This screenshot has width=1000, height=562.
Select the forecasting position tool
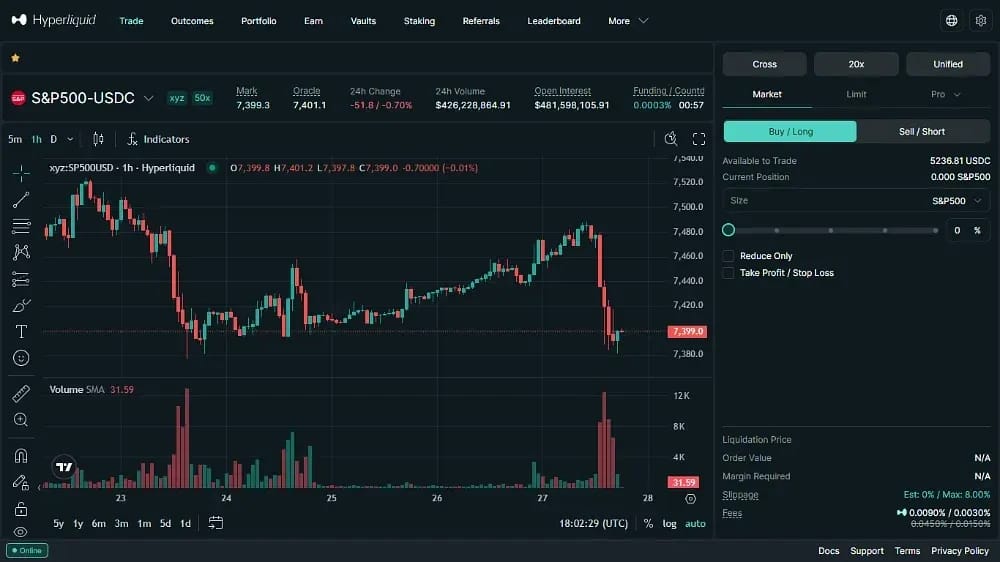click(x=21, y=279)
